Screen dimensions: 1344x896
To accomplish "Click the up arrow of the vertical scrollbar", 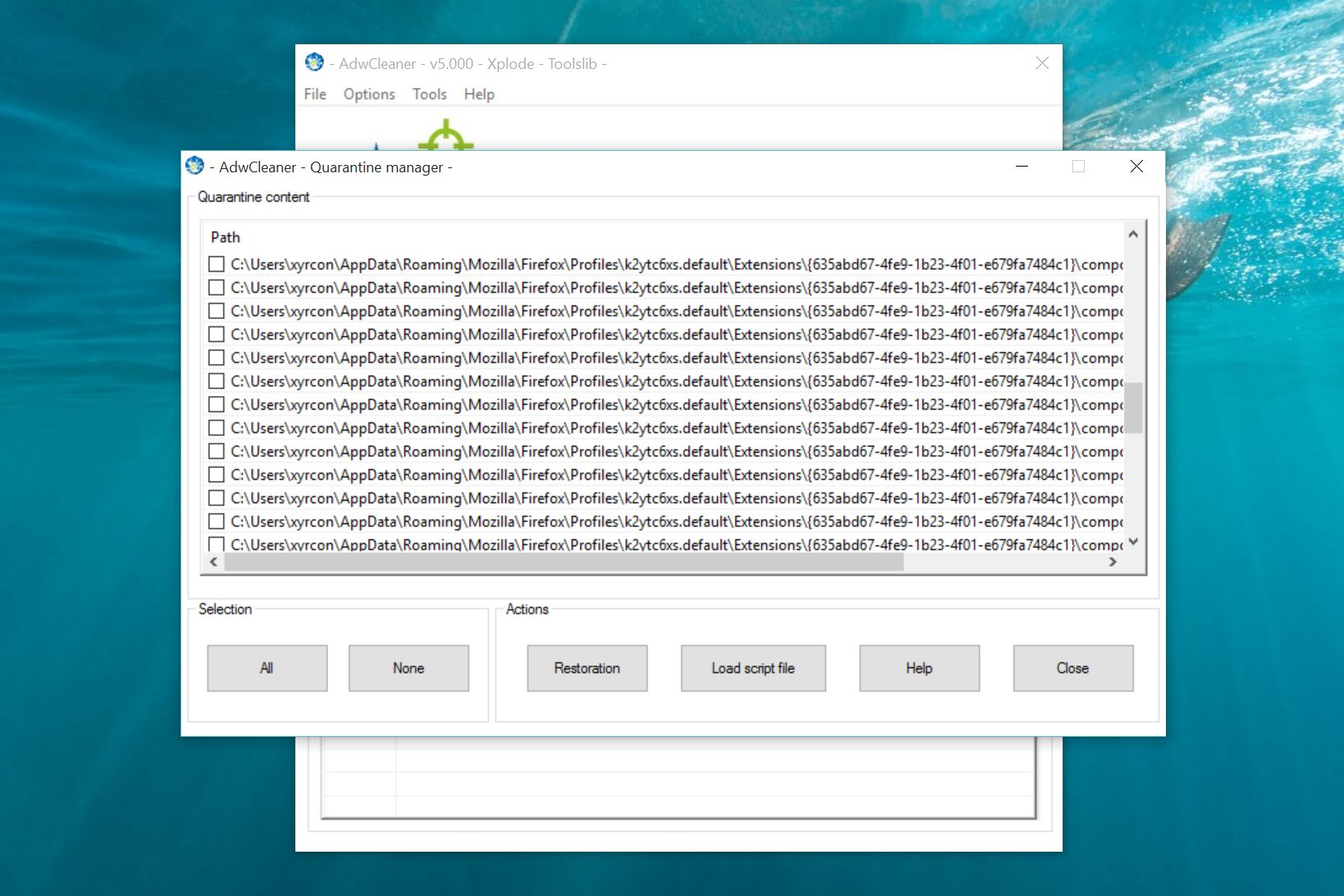I will (x=1133, y=234).
